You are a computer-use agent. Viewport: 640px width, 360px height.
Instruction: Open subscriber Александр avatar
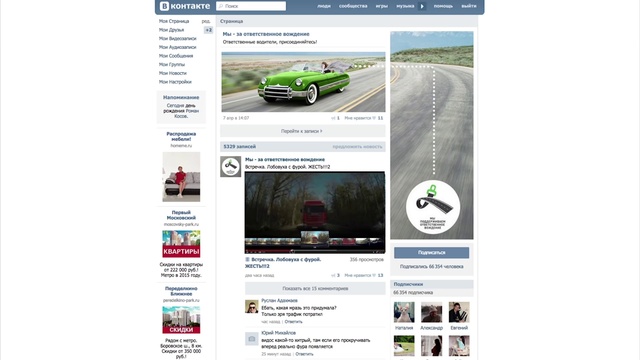[x=431, y=312]
